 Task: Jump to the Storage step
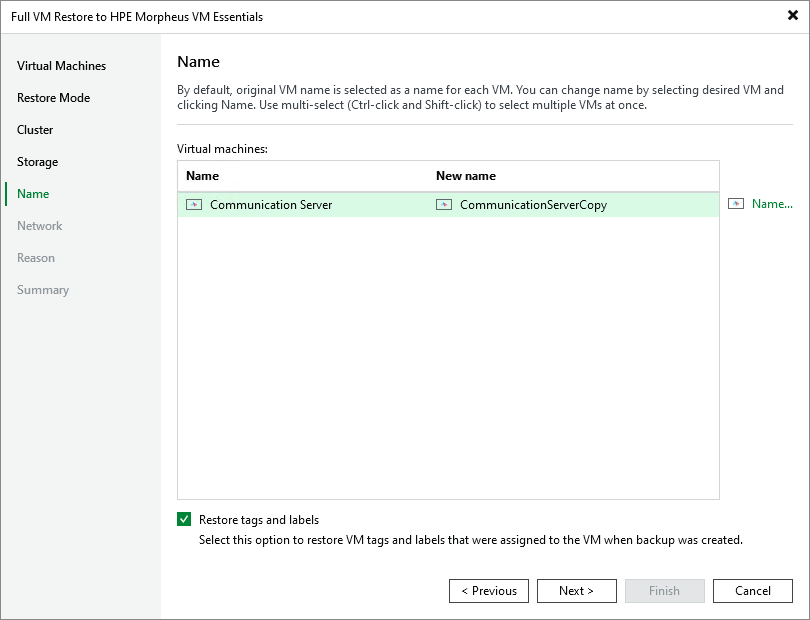(x=37, y=161)
